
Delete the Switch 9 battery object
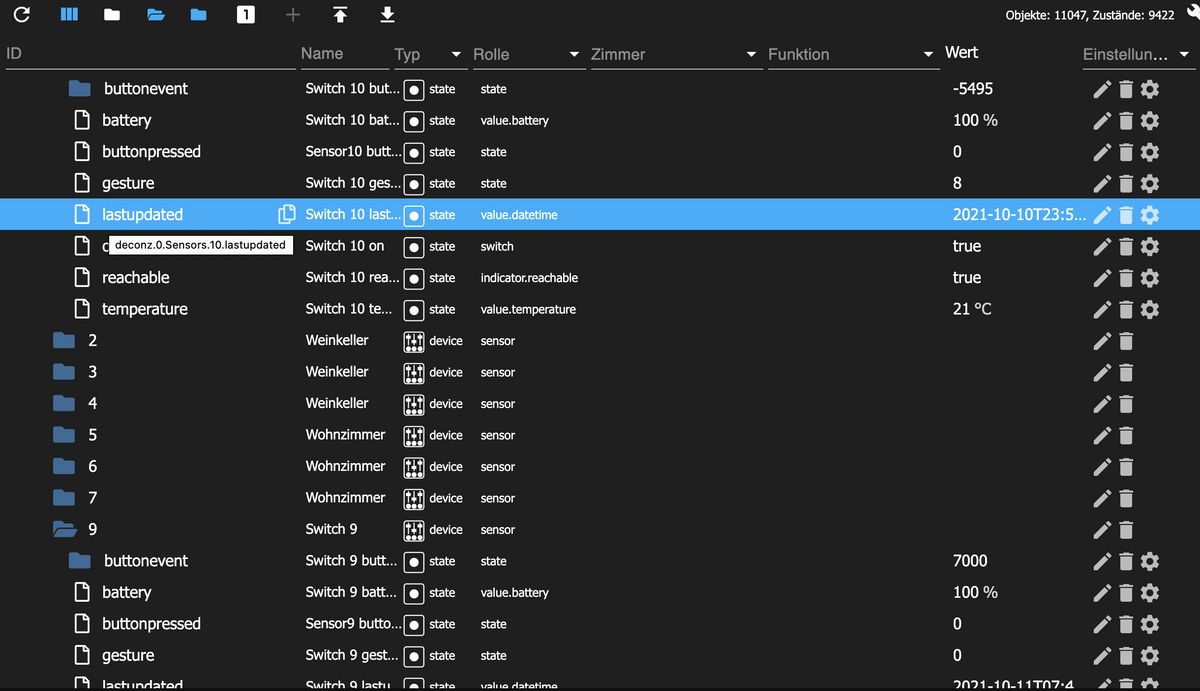(x=1126, y=593)
